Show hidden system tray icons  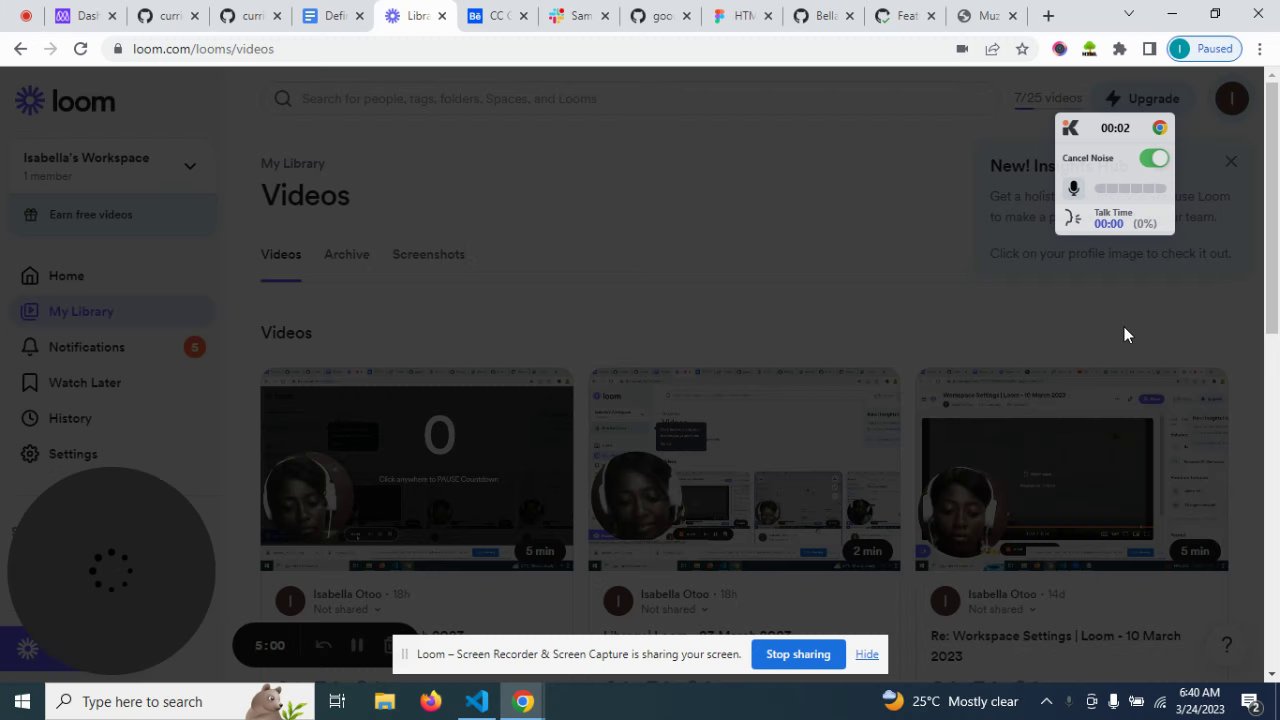point(1046,701)
